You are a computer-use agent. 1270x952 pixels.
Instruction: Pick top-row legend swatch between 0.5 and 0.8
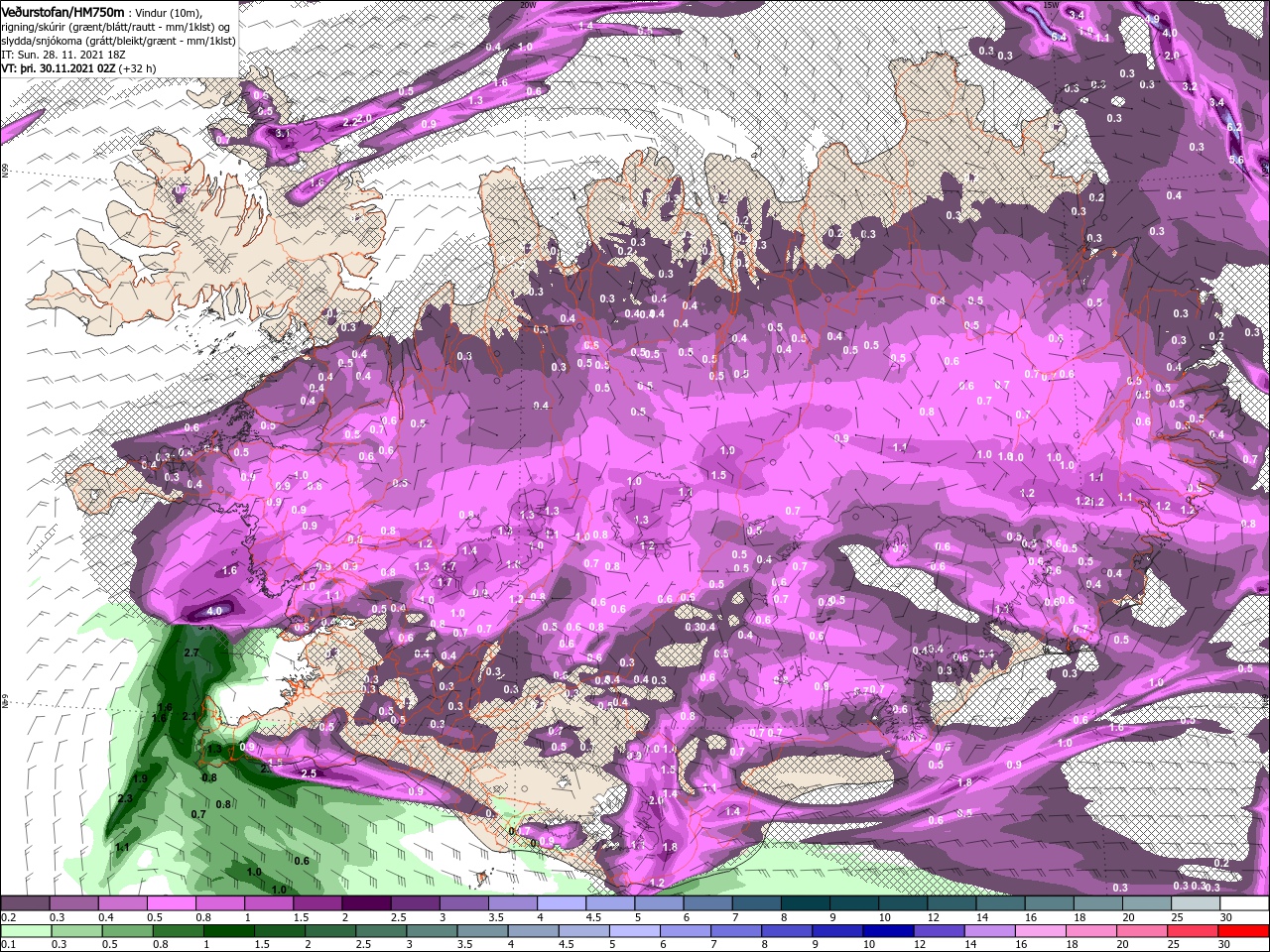[171, 903]
